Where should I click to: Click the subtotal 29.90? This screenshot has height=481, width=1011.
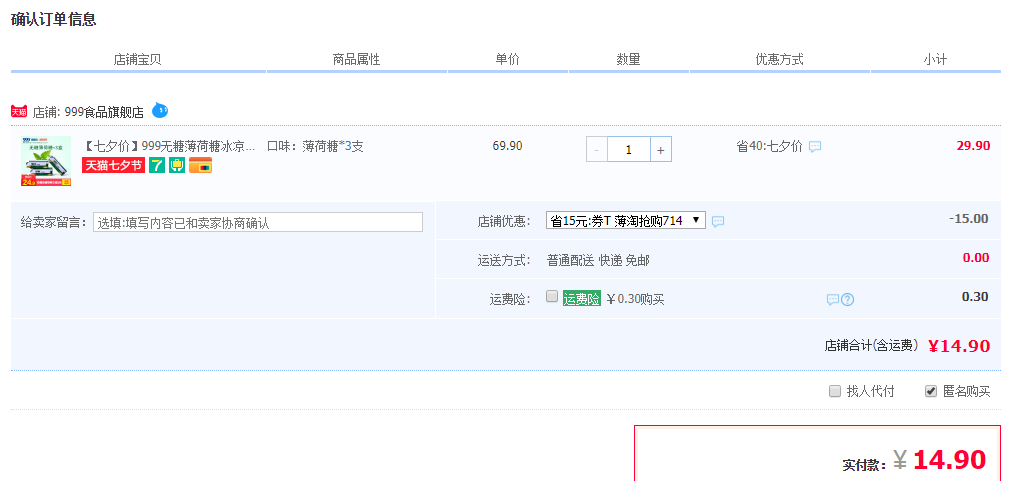pos(973,146)
